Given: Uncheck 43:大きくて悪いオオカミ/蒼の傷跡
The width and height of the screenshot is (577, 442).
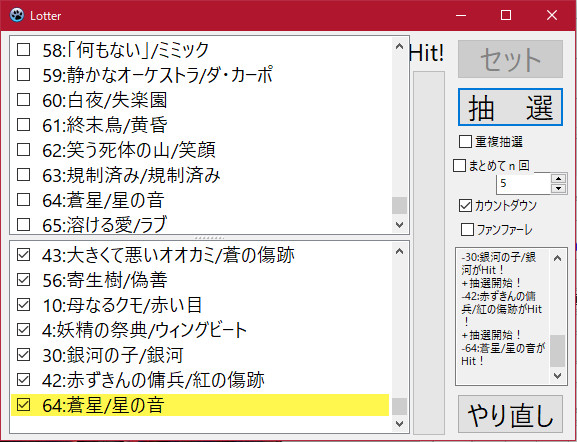Looking at the screenshot, I should pyautogui.click(x=24, y=254).
